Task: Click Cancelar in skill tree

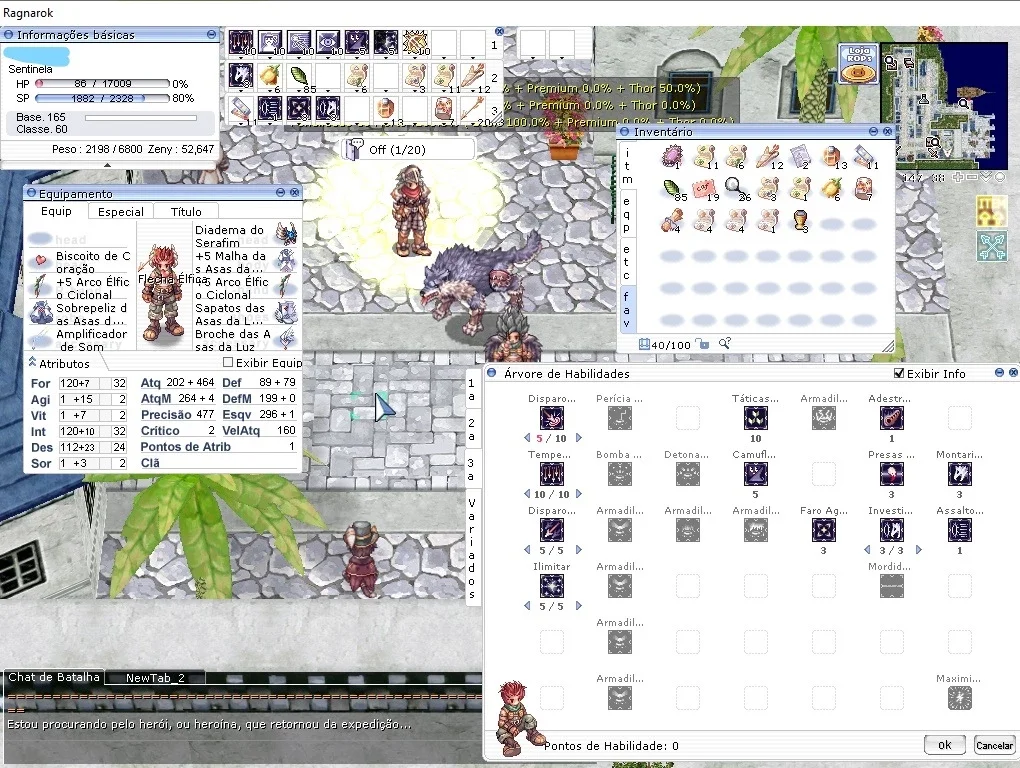Action: pyautogui.click(x=994, y=745)
